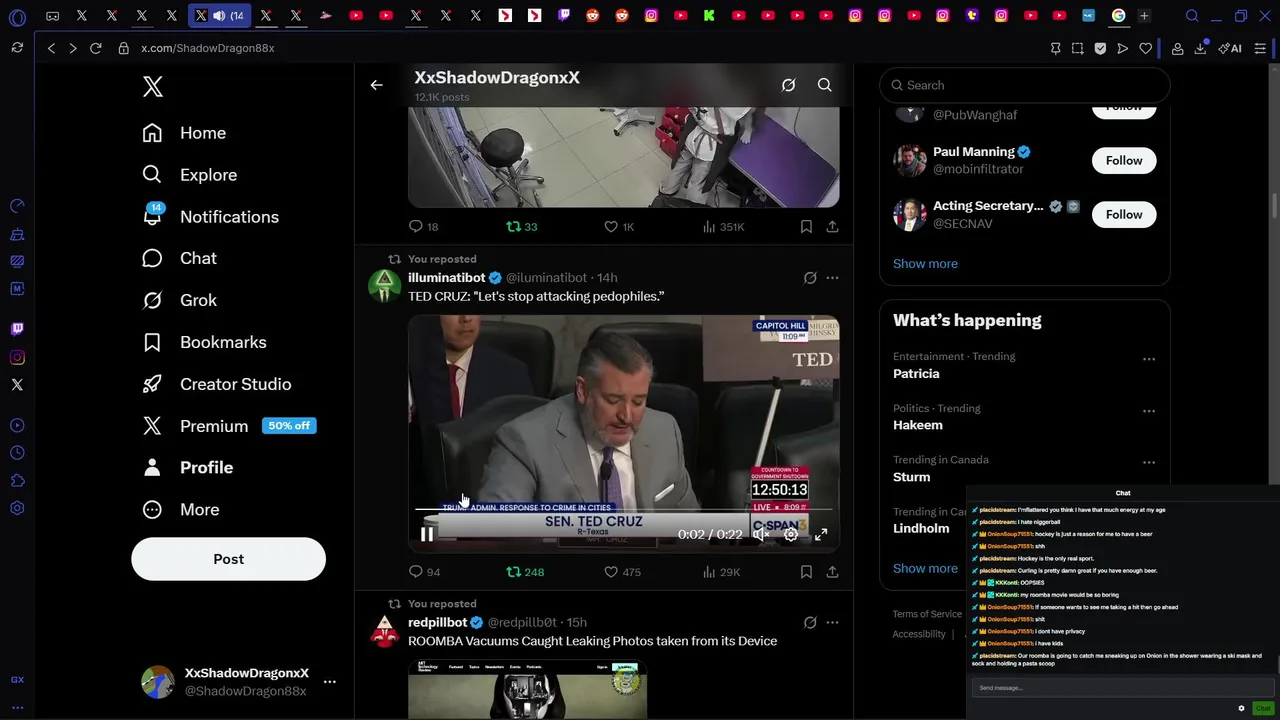The image size is (1280, 720).
Task: Click the green Chat send button
Action: point(1263,708)
